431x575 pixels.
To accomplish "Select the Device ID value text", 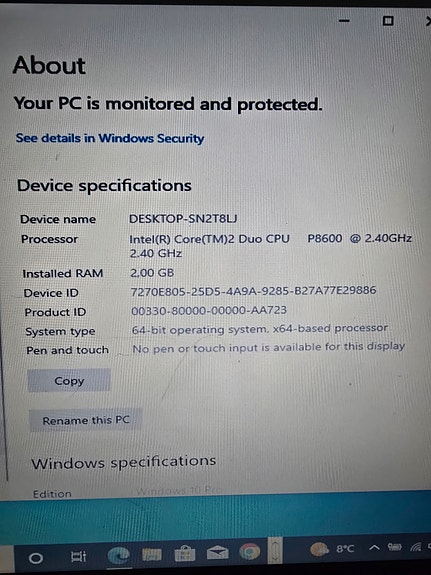I will pos(253,291).
